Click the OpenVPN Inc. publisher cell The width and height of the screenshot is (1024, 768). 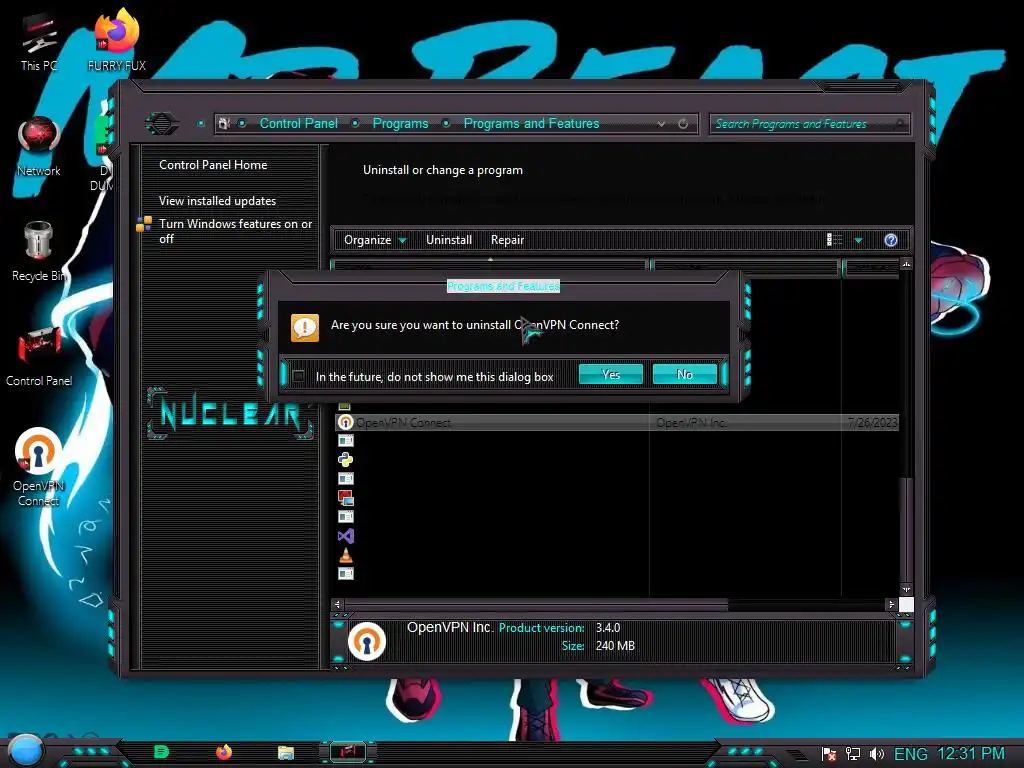pos(692,423)
